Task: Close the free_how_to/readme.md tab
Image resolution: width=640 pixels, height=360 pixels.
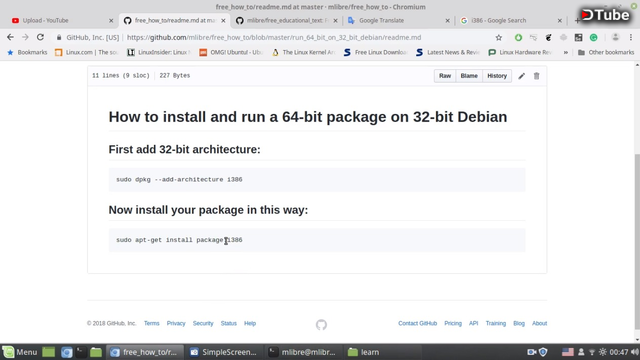Action: coord(223,20)
